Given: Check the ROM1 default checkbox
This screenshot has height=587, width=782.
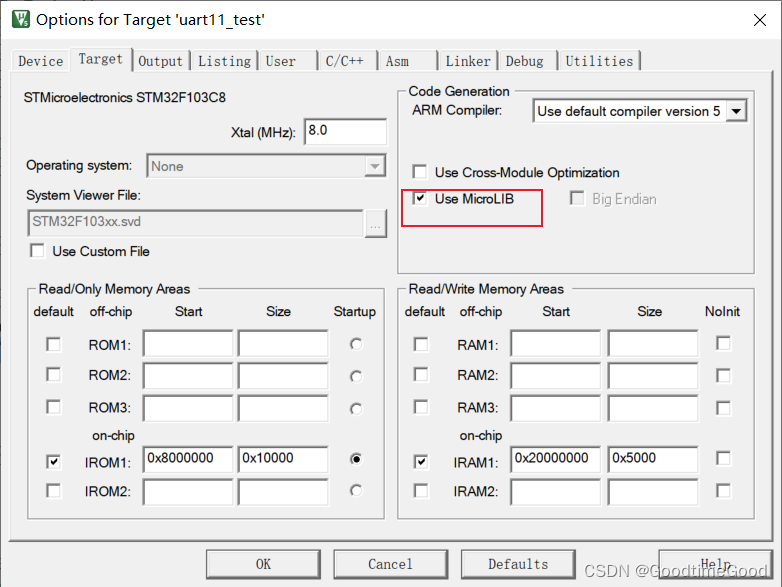Looking at the screenshot, I should point(53,345).
